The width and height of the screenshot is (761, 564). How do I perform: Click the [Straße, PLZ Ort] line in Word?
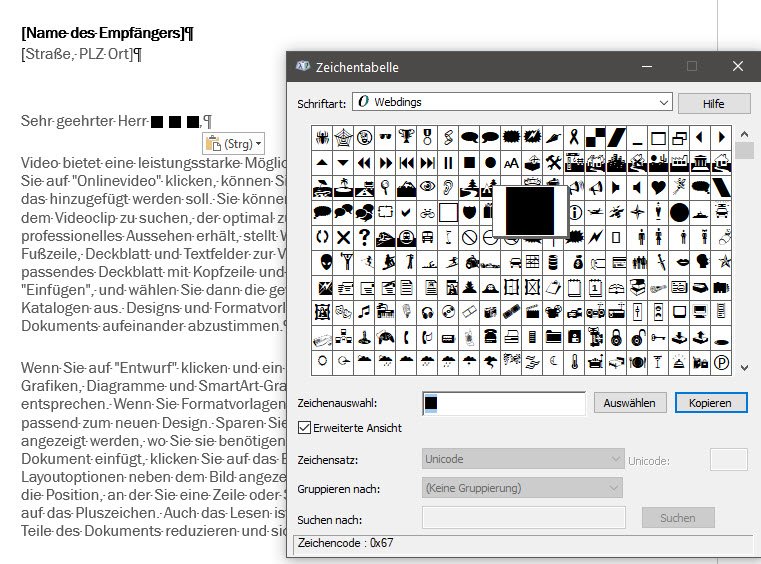[x=81, y=53]
